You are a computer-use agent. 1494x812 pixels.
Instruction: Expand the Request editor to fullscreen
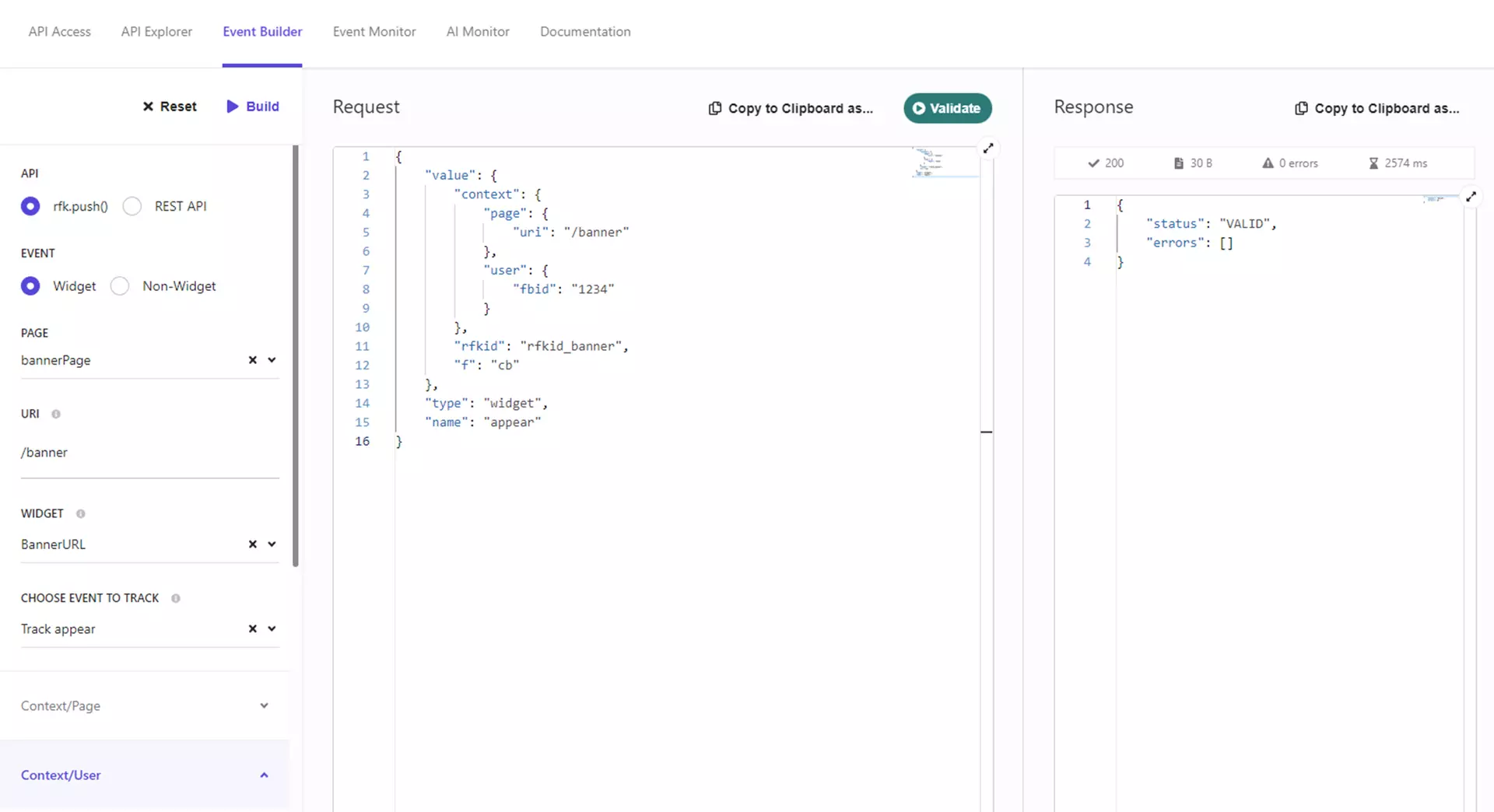click(987, 148)
